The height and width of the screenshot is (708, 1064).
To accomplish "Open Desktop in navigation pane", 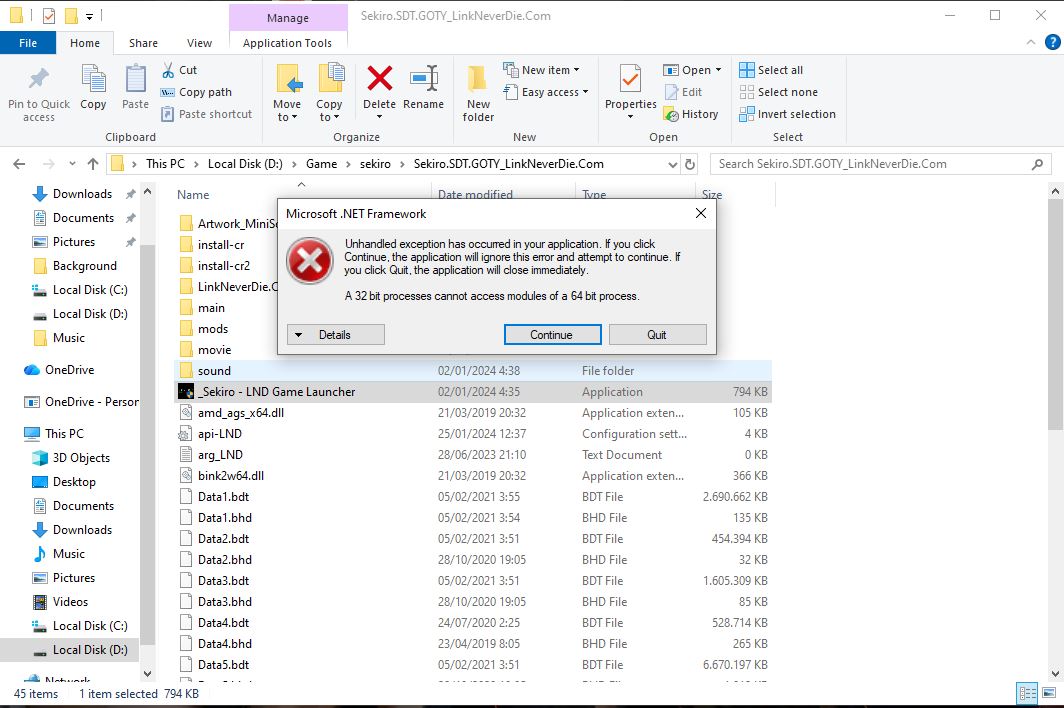I will [74, 481].
